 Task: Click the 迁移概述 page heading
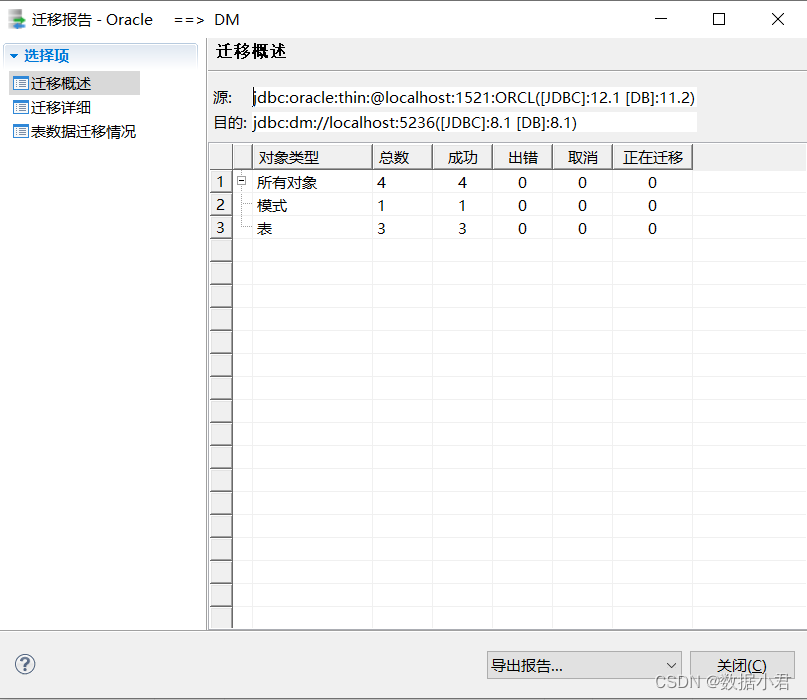click(x=251, y=51)
